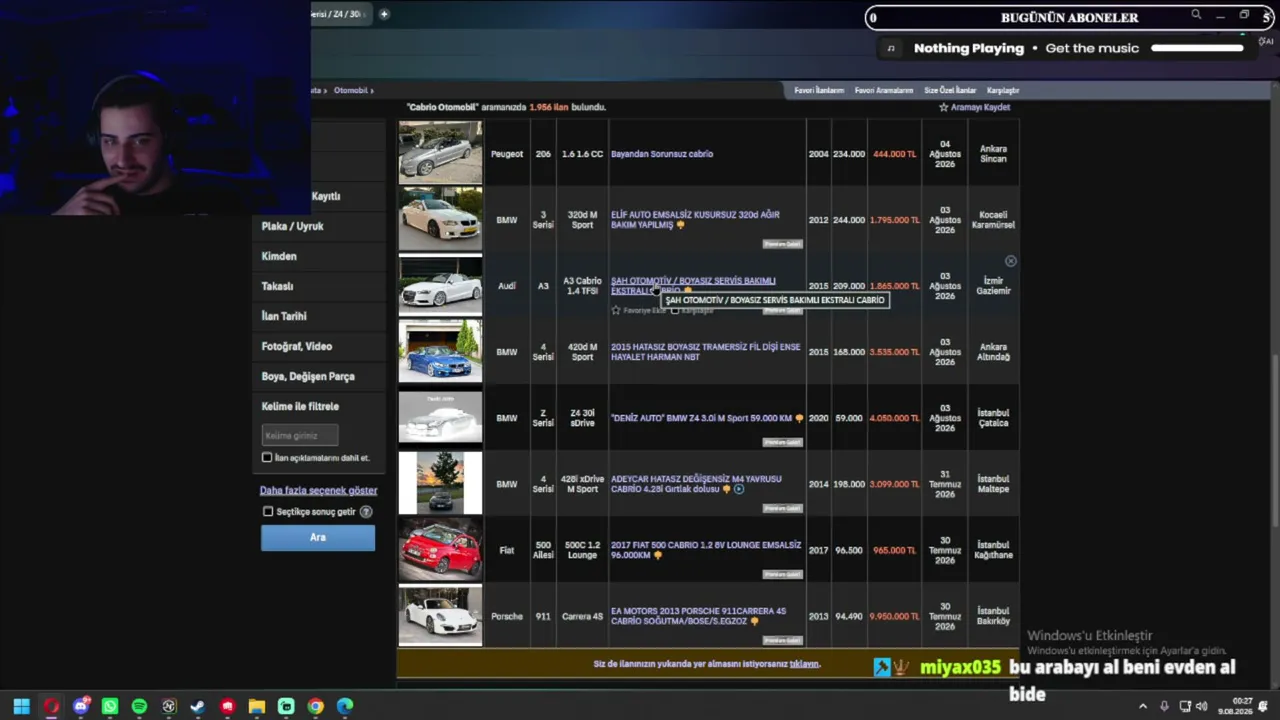This screenshot has width=1280, height=720.
Task: Open Microsoft Edge from the taskbar
Action: (x=345, y=706)
